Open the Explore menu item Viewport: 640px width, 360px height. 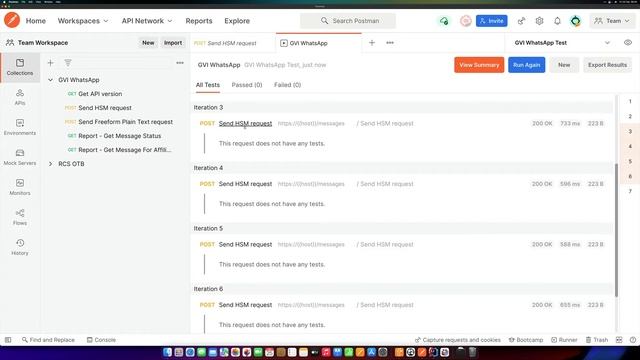pos(237,21)
